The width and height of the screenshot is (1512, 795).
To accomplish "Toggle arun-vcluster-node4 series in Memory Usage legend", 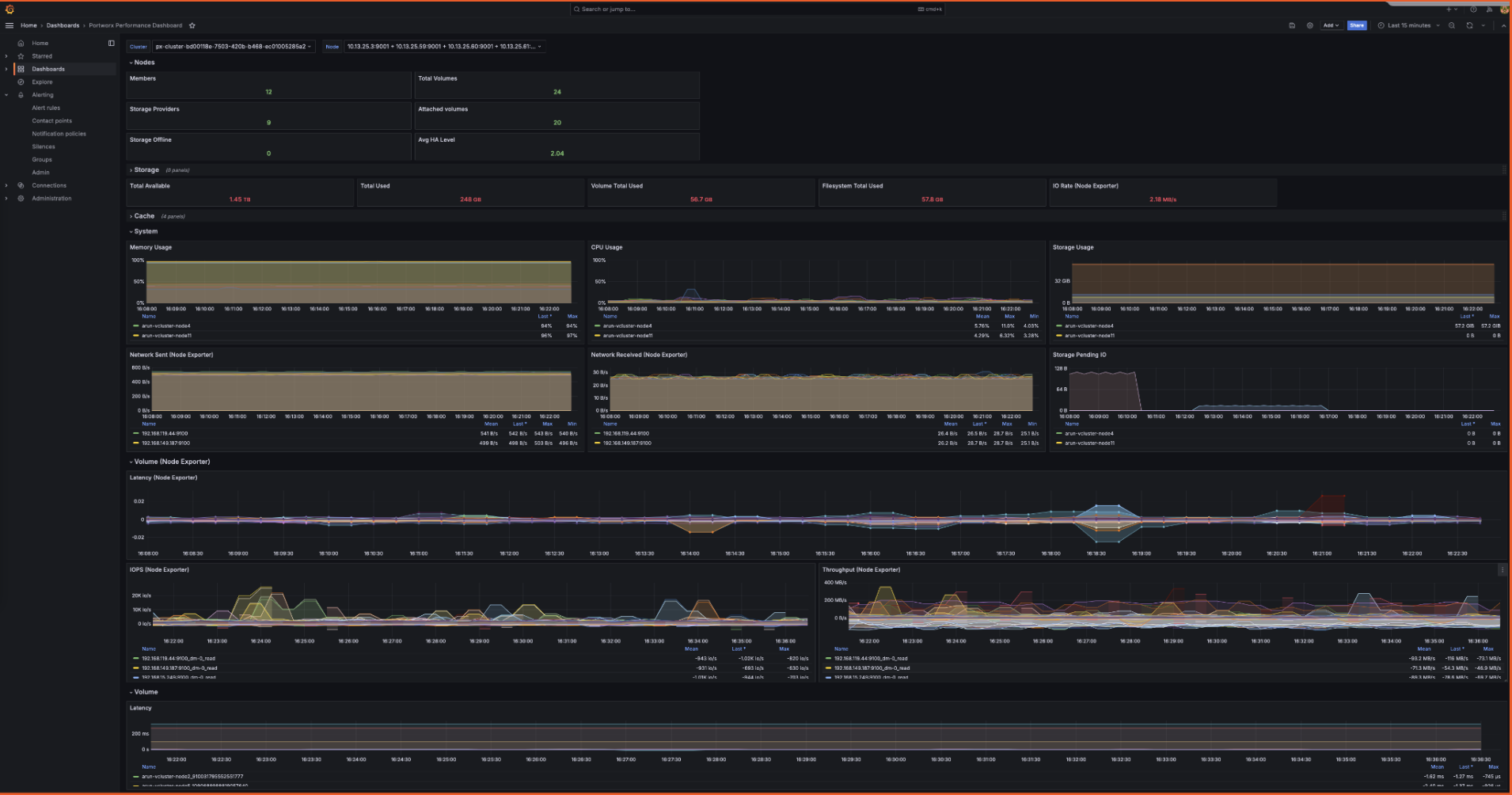I will (166, 326).
